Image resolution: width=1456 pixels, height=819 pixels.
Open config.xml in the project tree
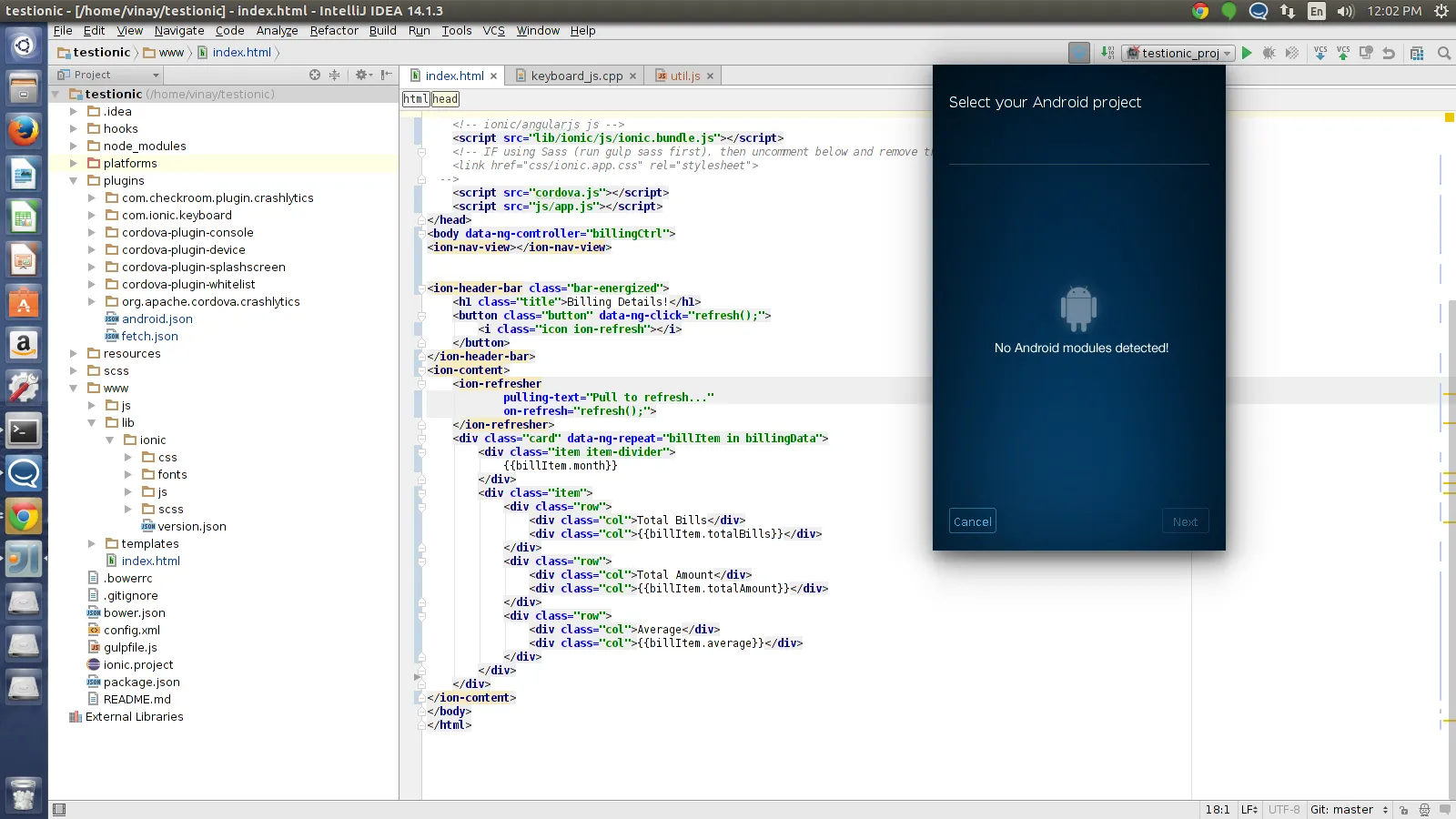pos(131,630)
